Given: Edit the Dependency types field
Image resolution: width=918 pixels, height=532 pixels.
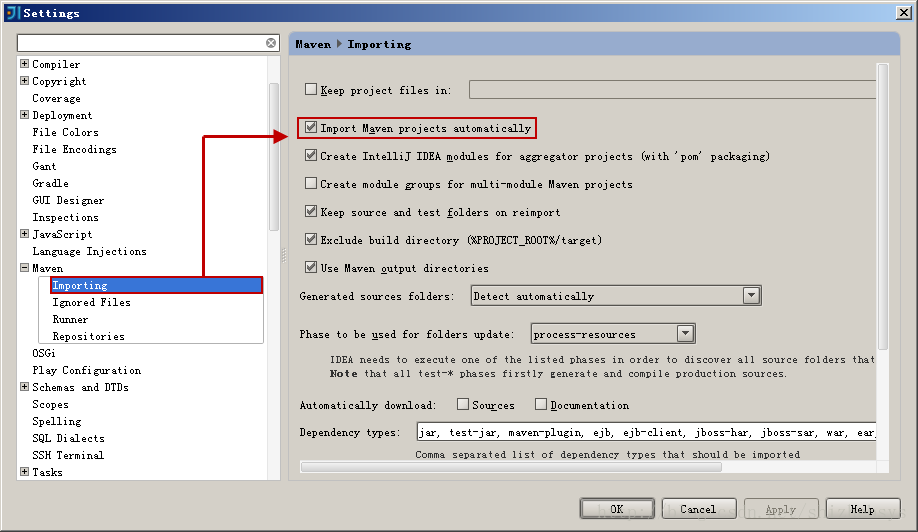Looking at the screenshot, I should [x=646, y=432].
